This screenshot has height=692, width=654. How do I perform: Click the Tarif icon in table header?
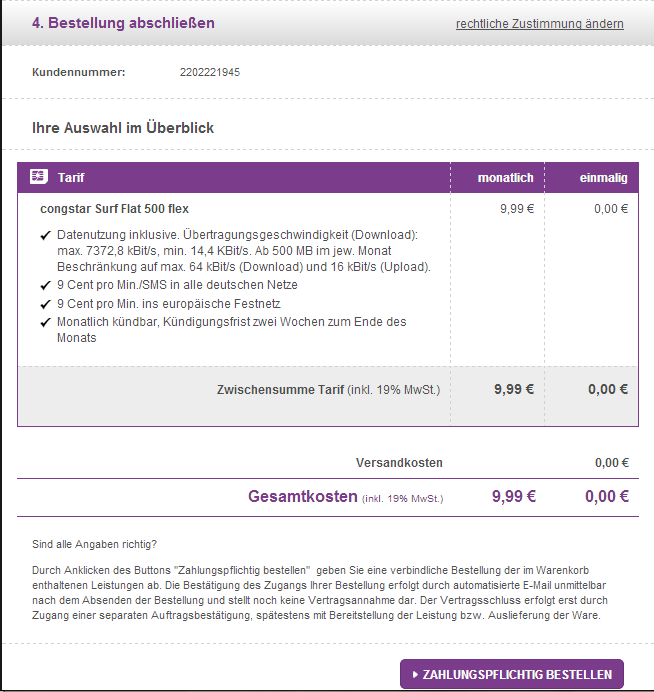pos(39,177)
